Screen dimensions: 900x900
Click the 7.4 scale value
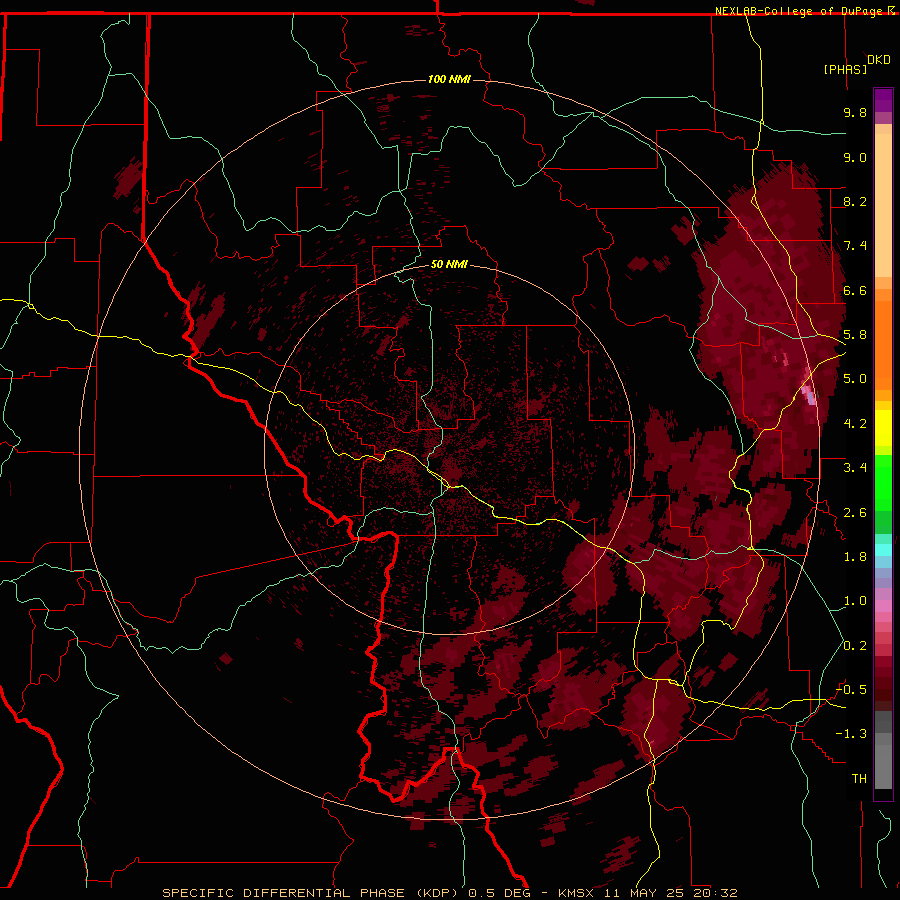(x=855, y=246)
